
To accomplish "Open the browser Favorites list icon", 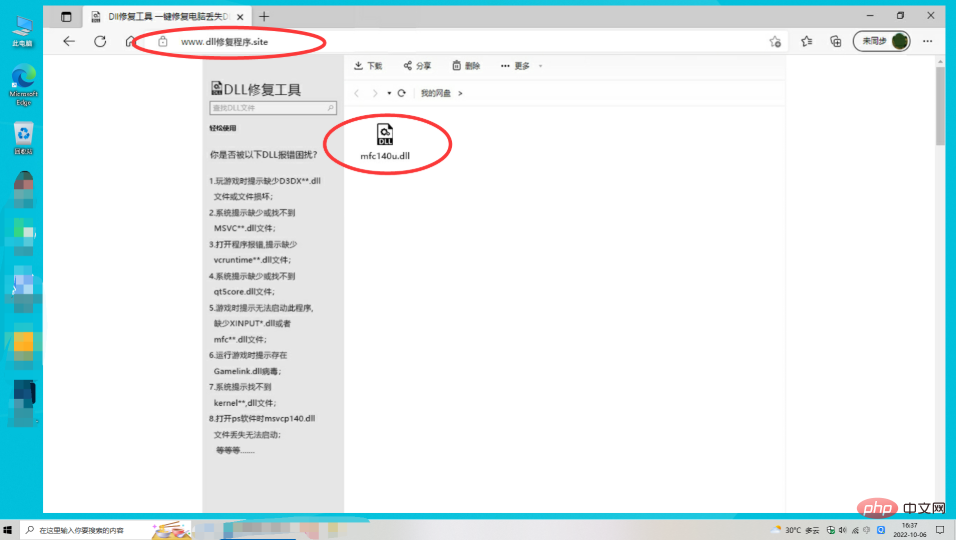I will pyautogui.click(x=807, y=41).
